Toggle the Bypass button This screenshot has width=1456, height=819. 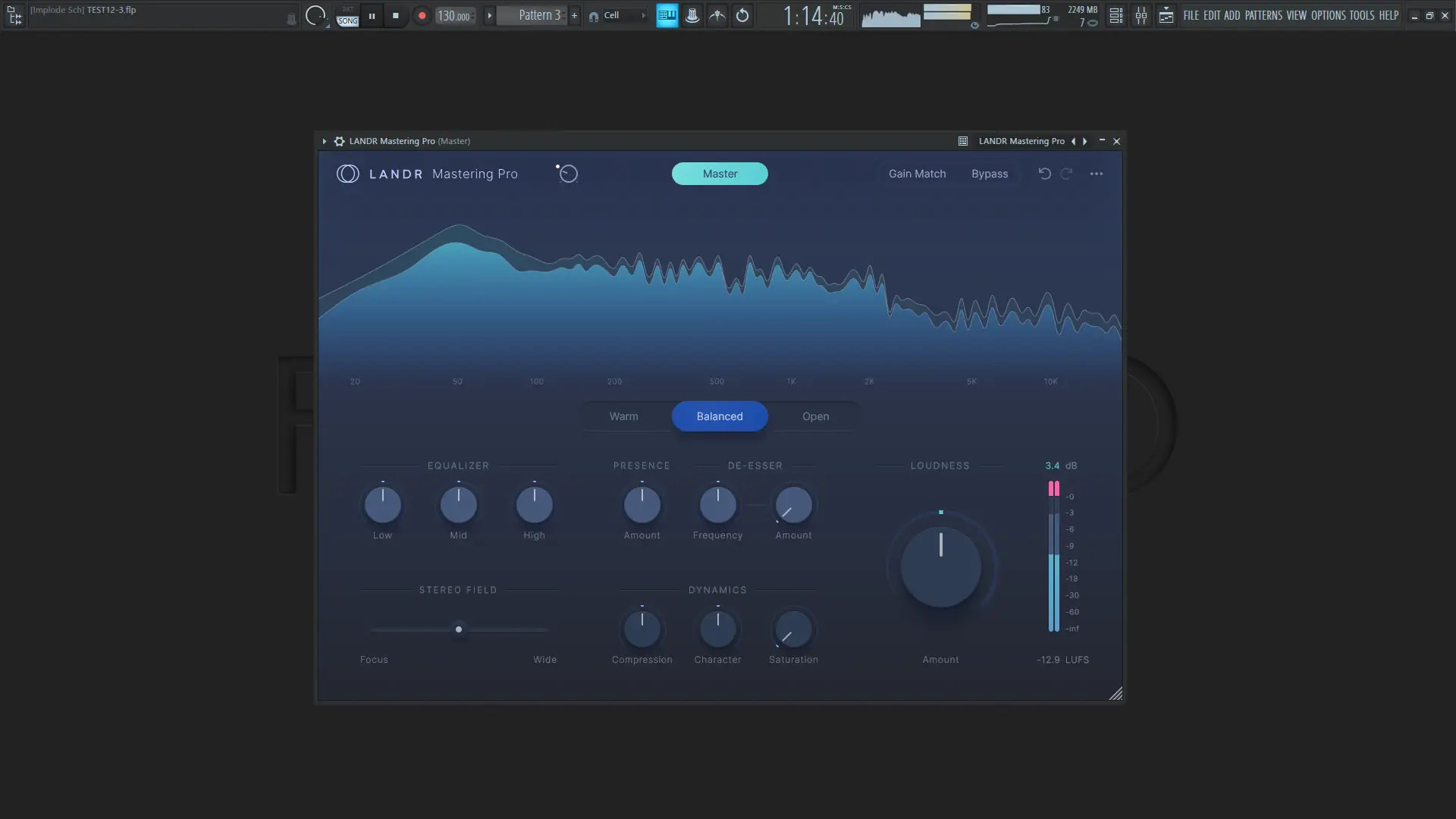(990, 174)
